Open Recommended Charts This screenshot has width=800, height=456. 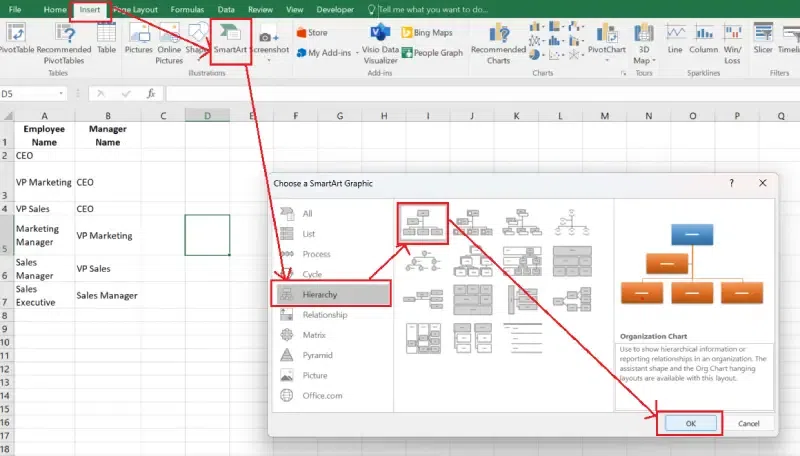coord(498,44)
